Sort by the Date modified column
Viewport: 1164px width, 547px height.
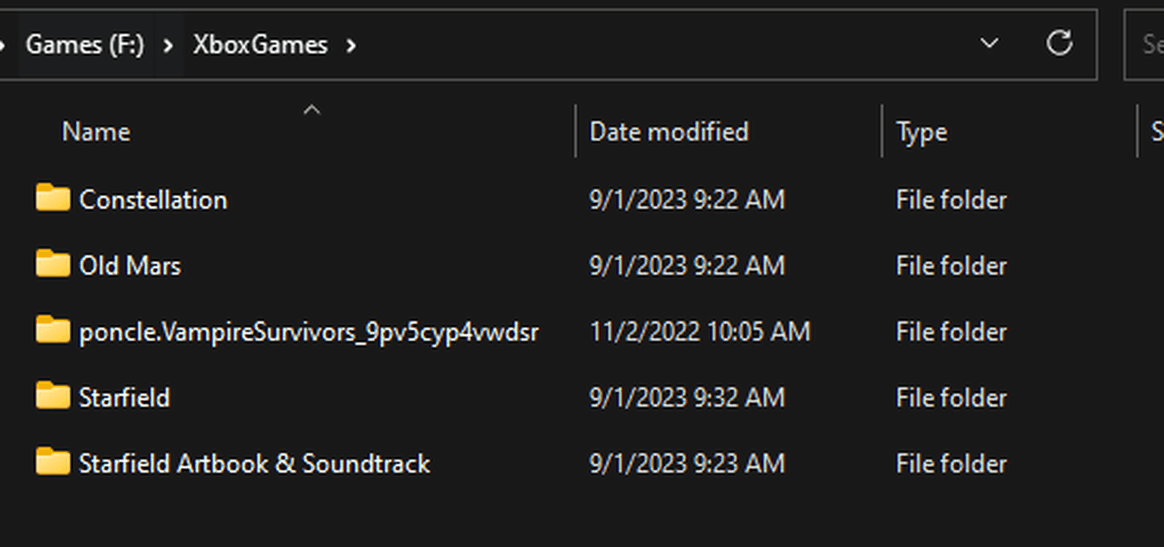[x=668, y=132]
